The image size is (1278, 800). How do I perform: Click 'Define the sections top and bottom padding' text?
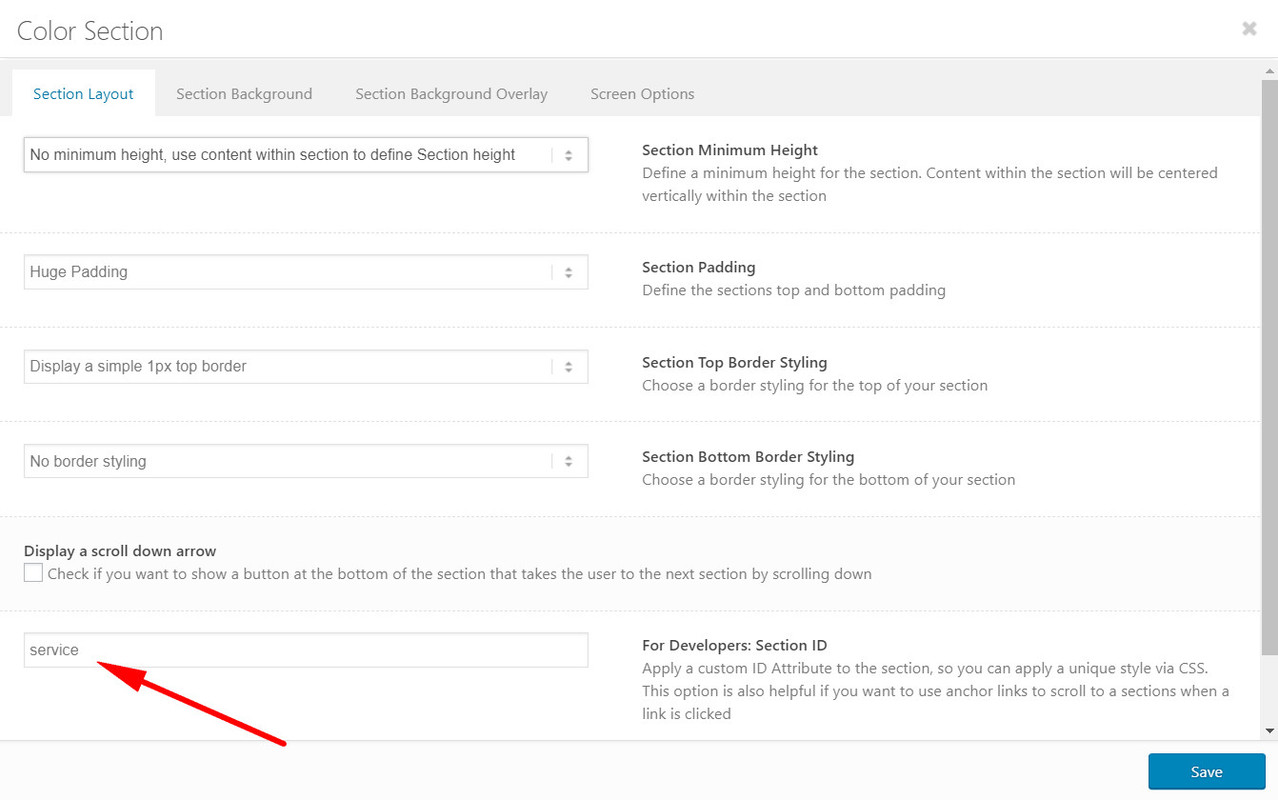click(794, 290)
